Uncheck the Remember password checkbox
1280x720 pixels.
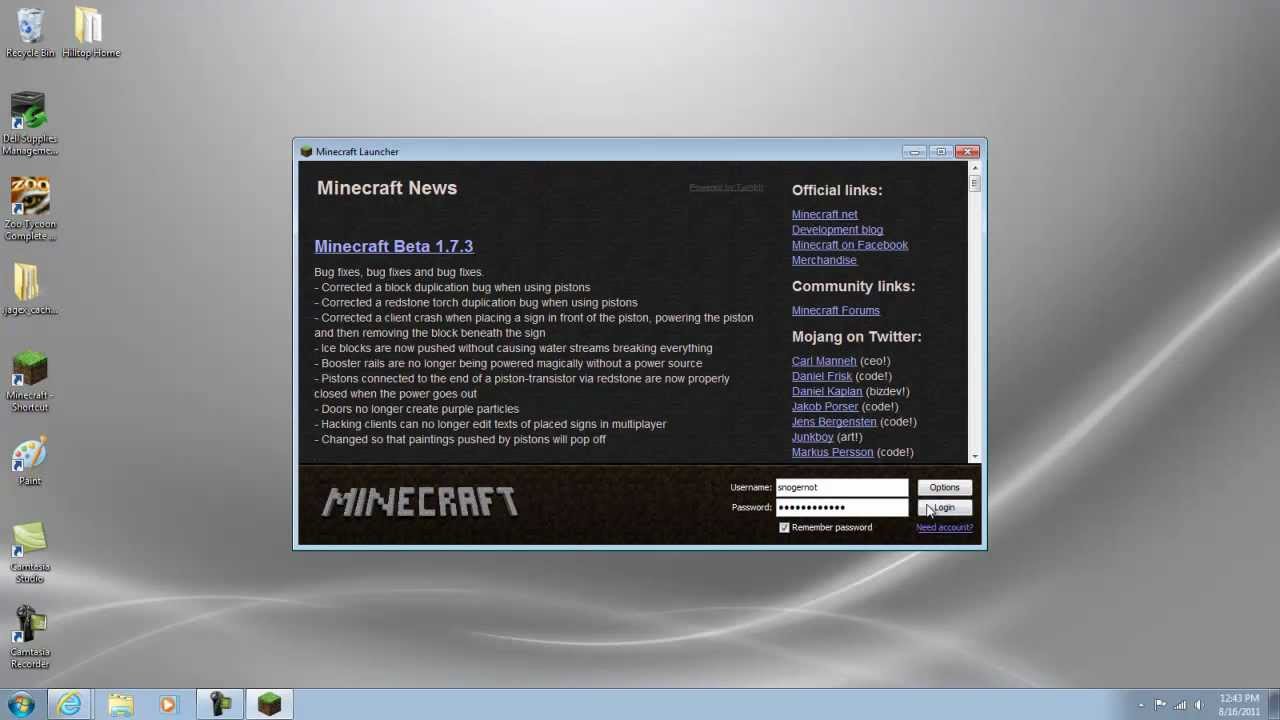tap(784, 527)
